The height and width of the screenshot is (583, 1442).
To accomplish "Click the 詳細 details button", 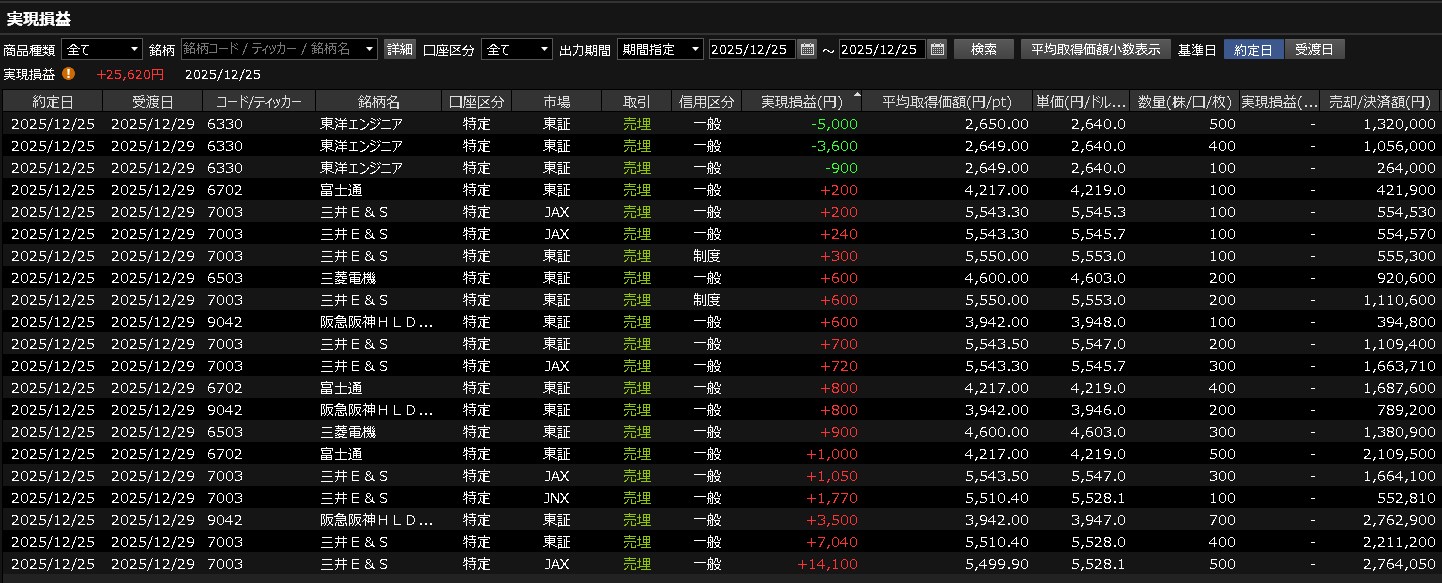I will [x=400, y=49].
